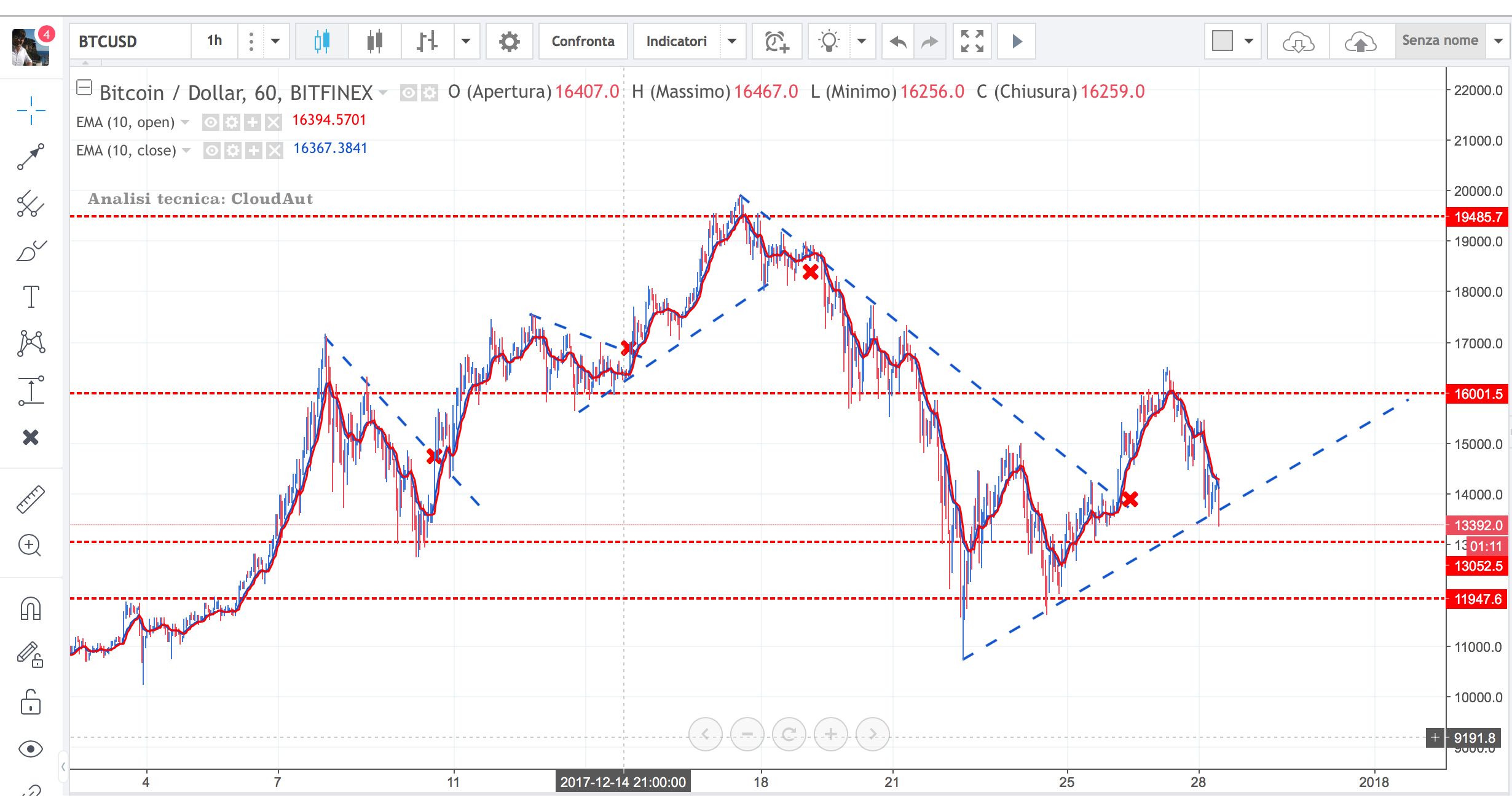This screenshot has height=811, width=1512.
Task: Select the text annotation tool
Action: click(x=31, y=297)
